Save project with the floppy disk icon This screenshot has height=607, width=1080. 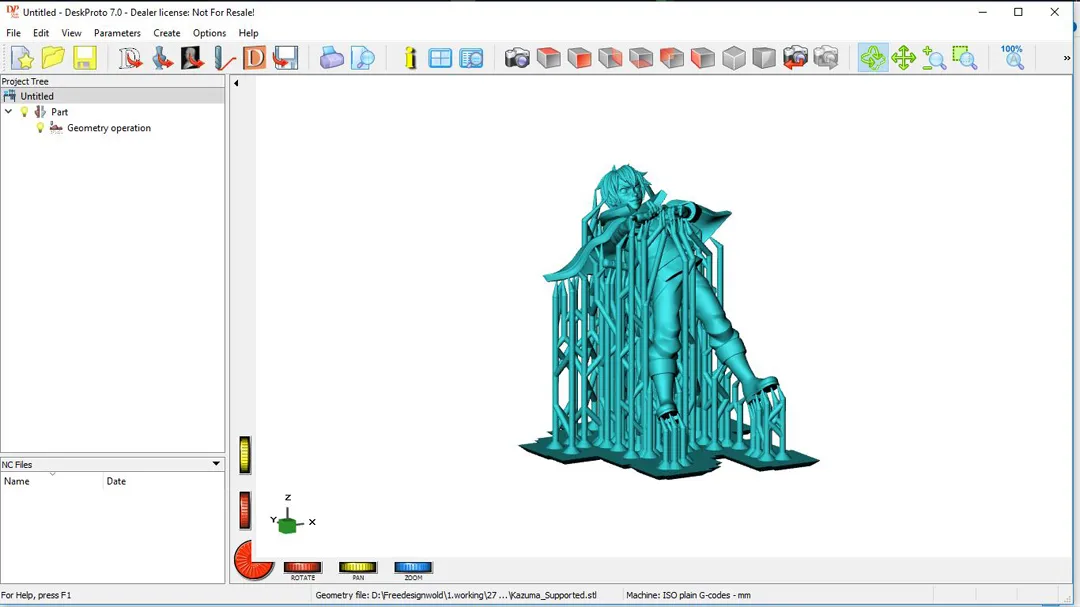84,59
